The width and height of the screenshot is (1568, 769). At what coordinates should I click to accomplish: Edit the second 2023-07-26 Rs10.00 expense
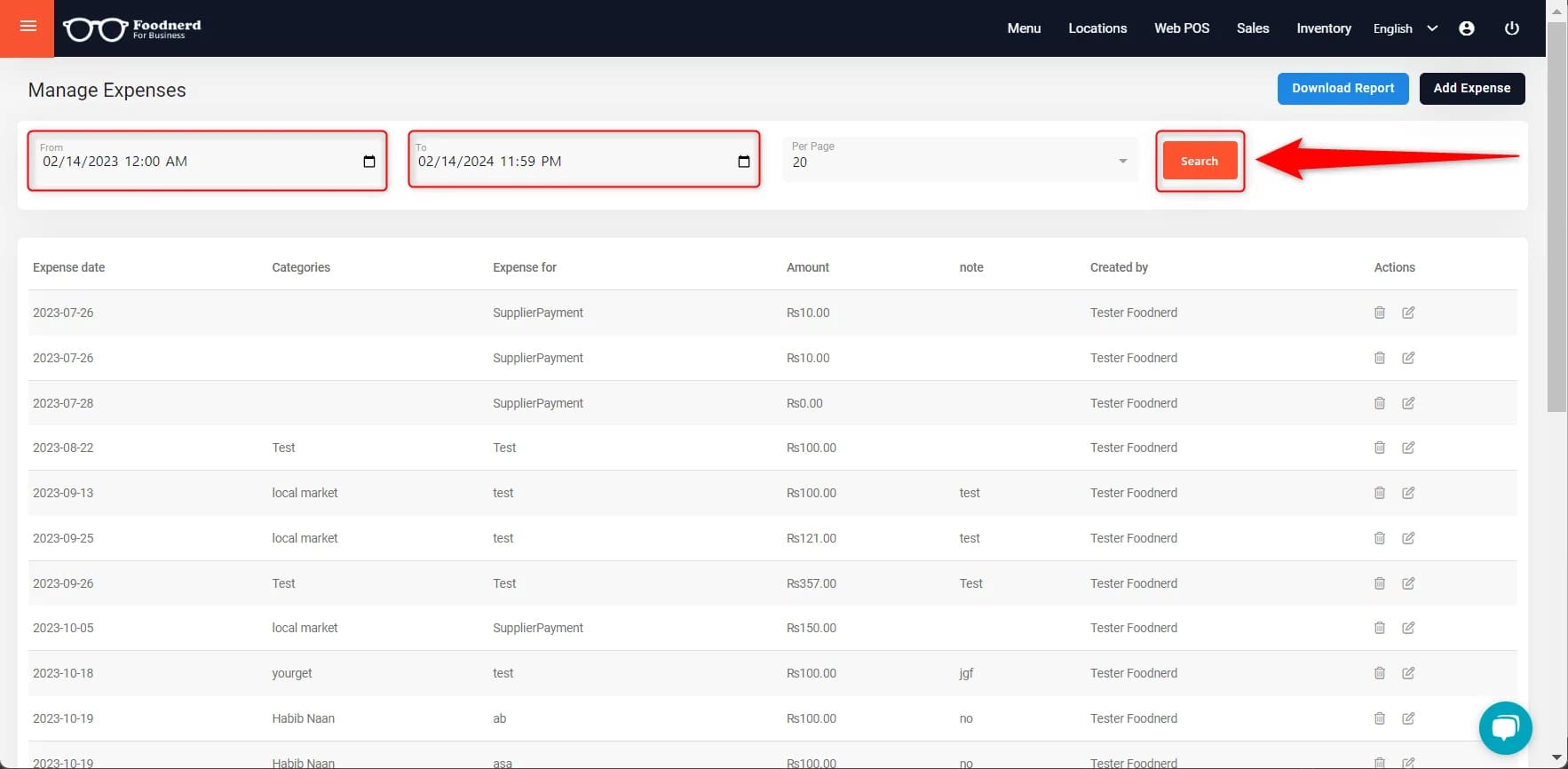[x=1408, y=358]
